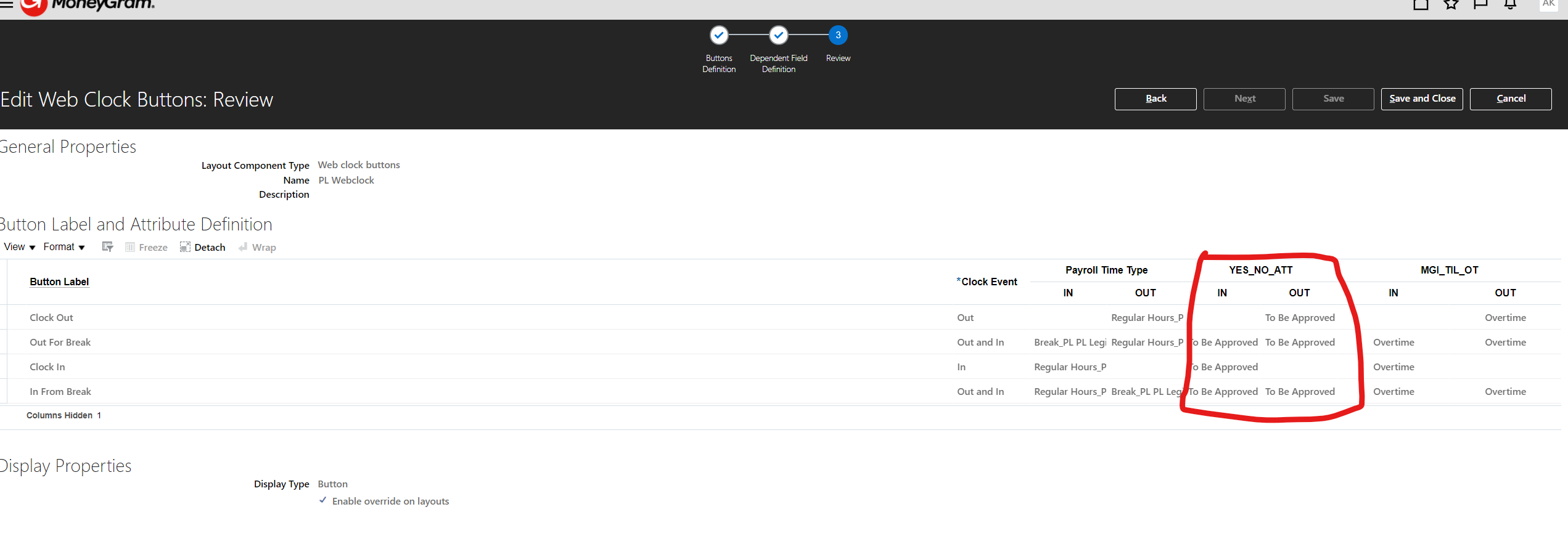
Task: Click OUT header under YES_NO_ATT
Action: click(x=1299, y=293)
